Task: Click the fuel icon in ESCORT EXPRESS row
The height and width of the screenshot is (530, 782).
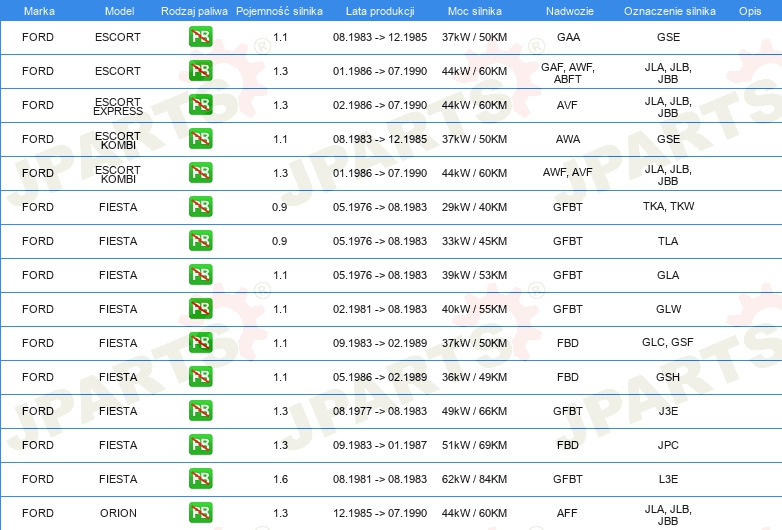Action: click(200, 105)
